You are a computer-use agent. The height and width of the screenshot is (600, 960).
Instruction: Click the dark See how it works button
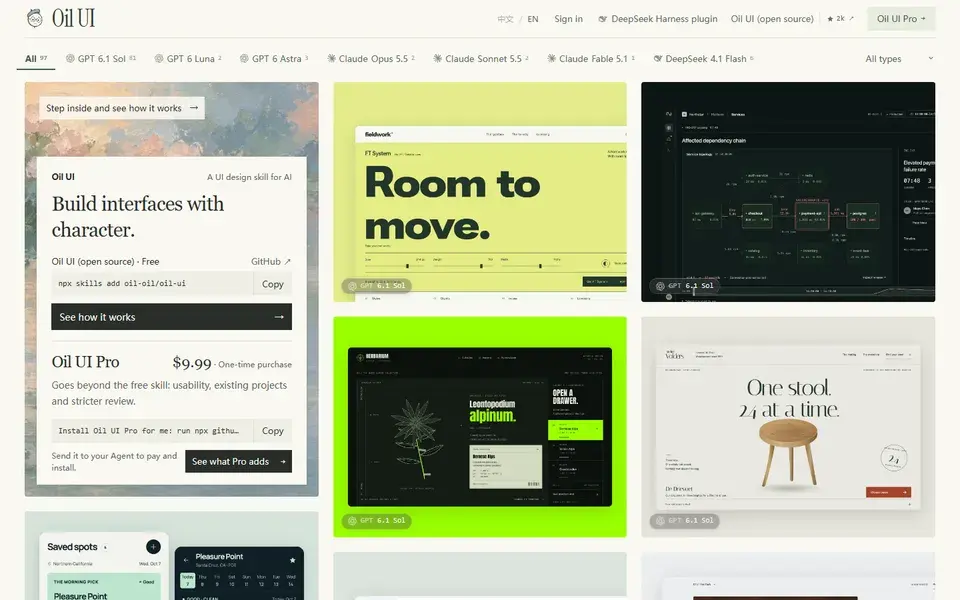[171, 317]
